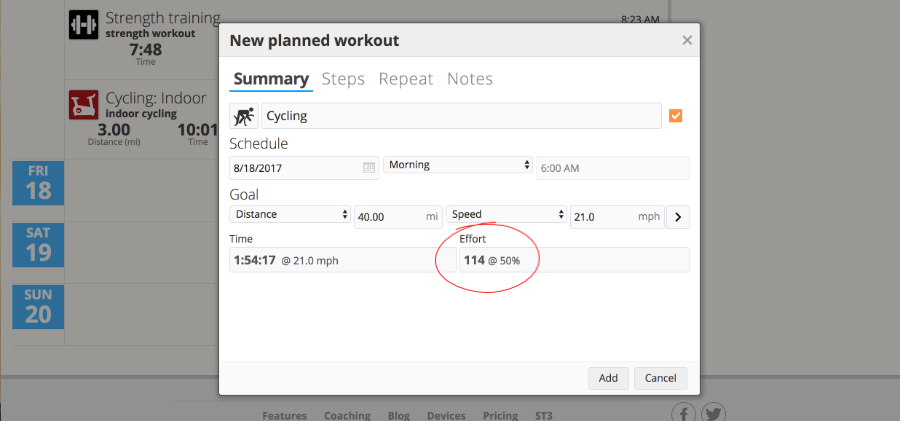The image size is (900, 421).
Task: Open the Morning time-of-day dropdown
Action: 457,165
